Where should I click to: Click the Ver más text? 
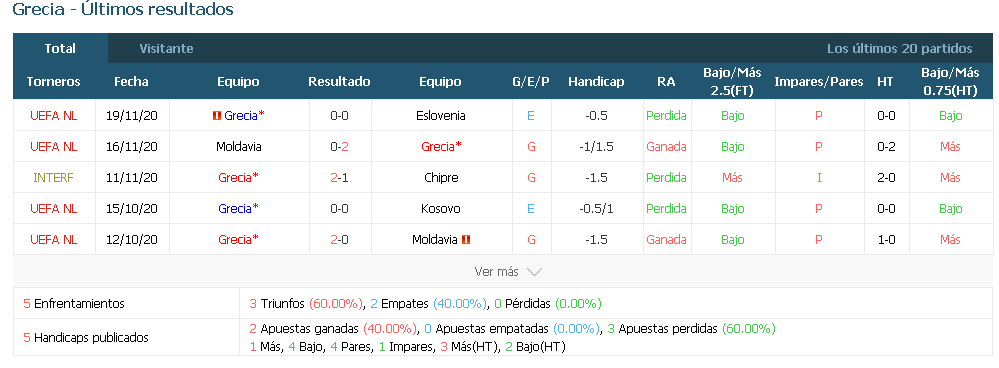pyautogui.click(x=496, y=272)
